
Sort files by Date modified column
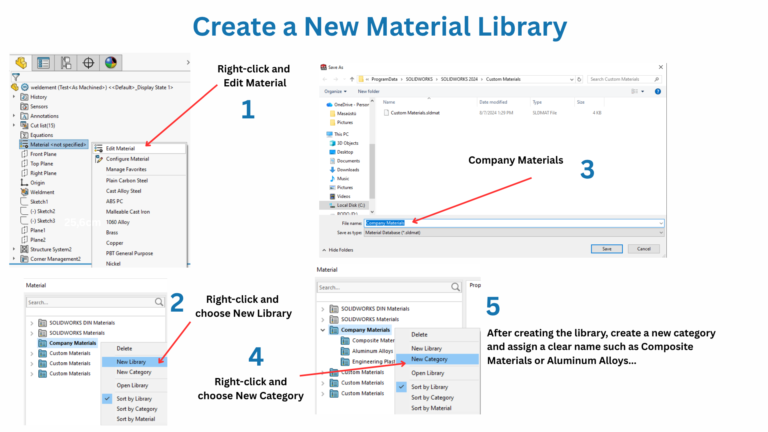493,102
